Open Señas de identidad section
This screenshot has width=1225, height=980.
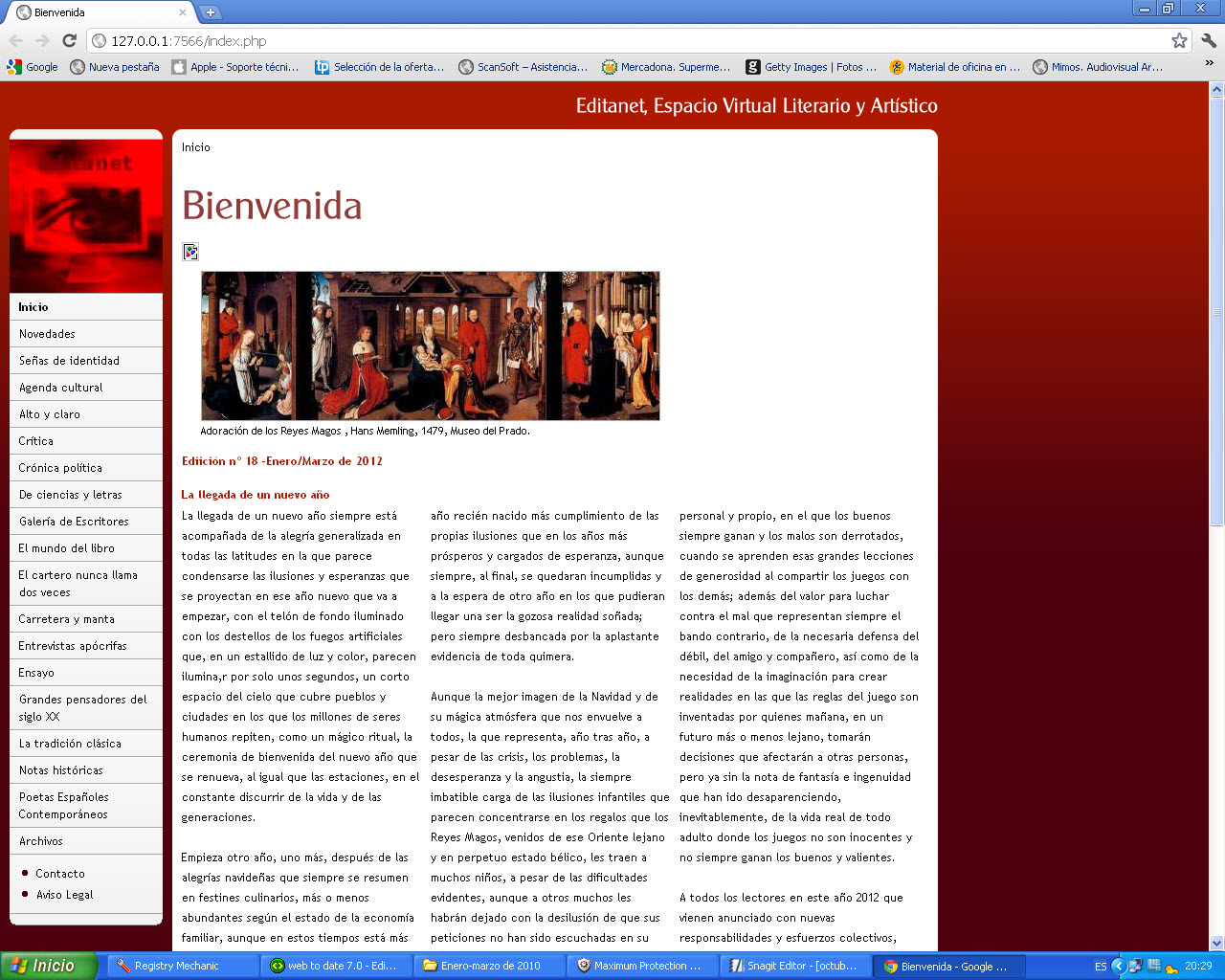(x=86, y=361)
